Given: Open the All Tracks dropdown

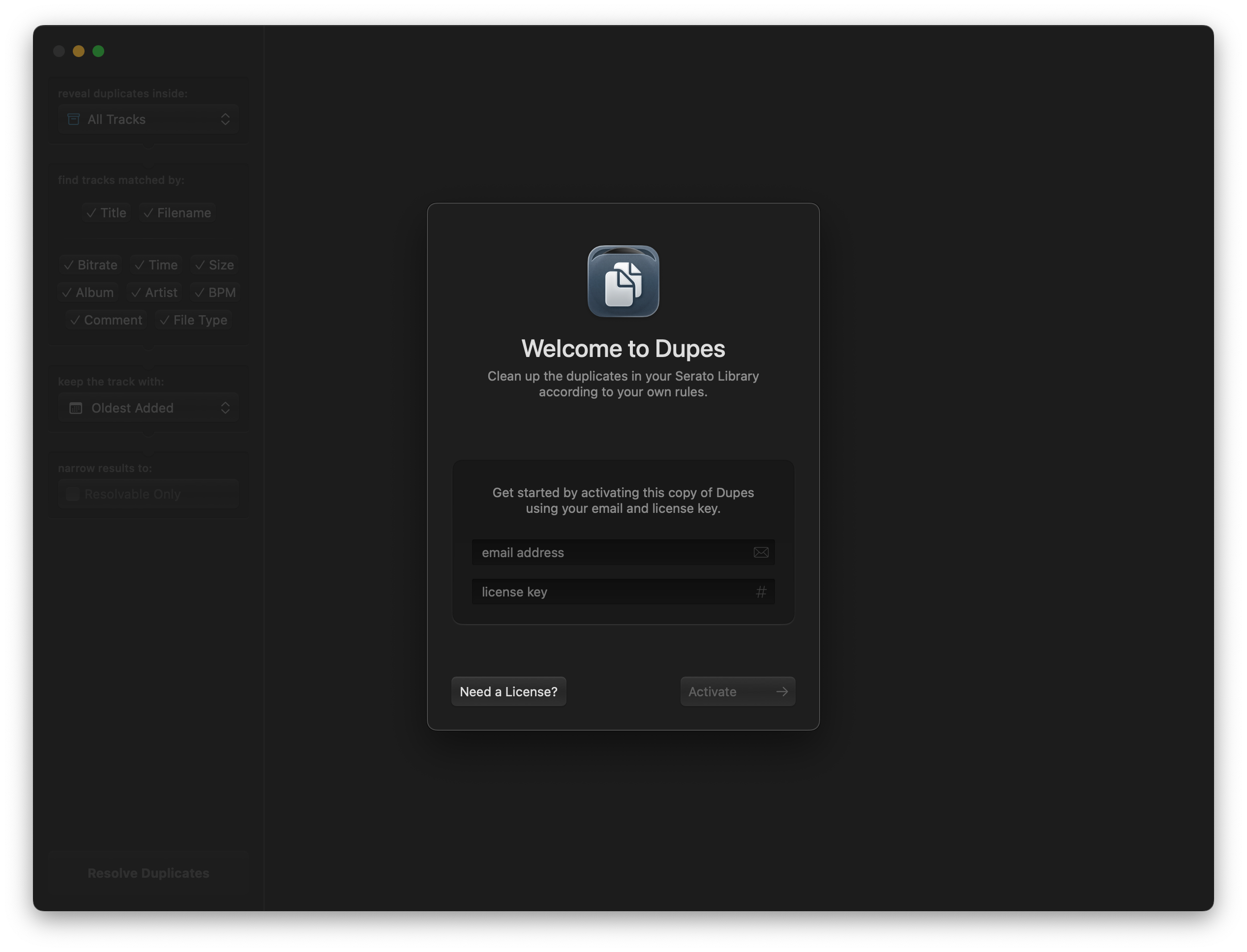Looking at the screenshot, I should coord(148,119).
